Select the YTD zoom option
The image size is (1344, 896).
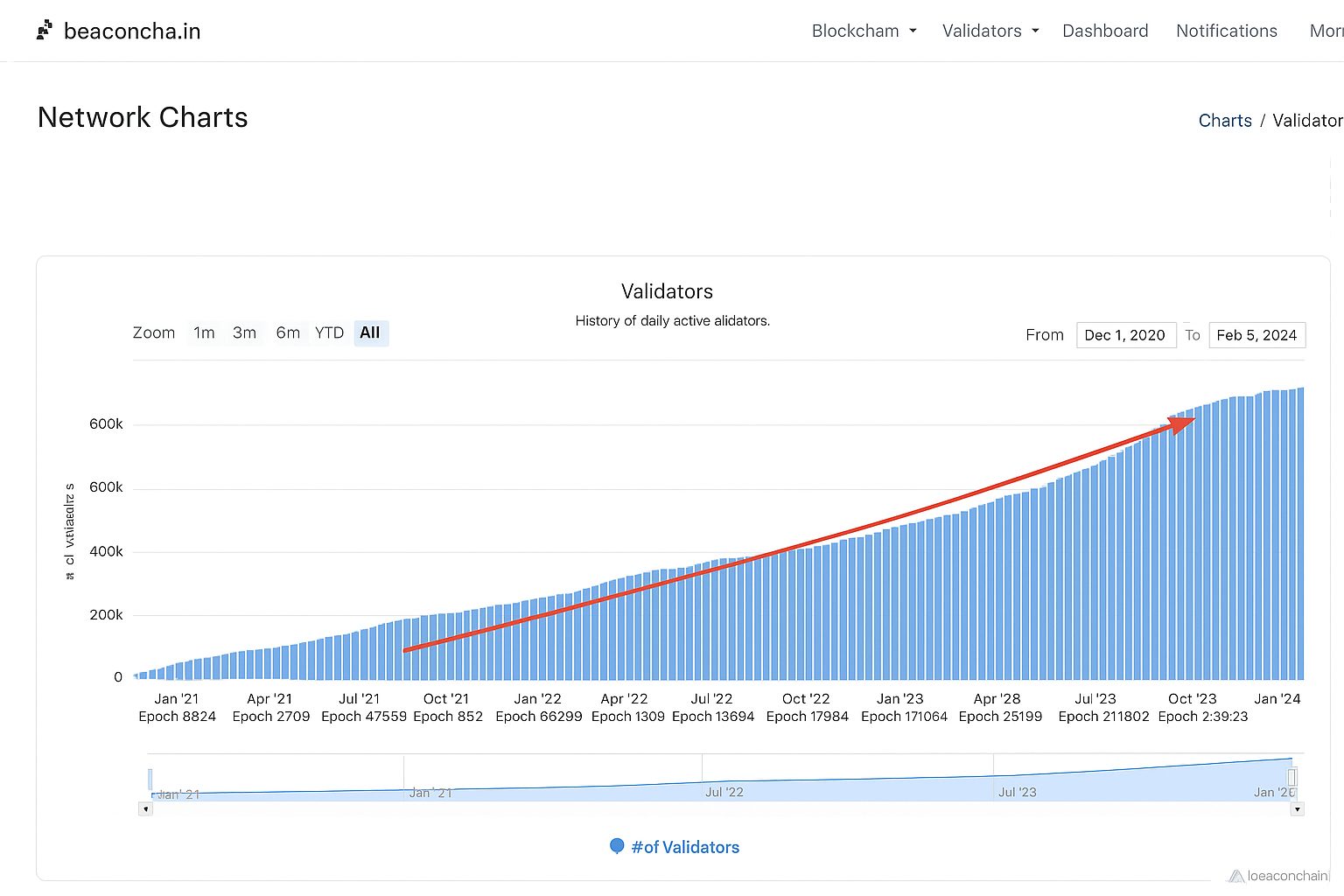point(329,332)
